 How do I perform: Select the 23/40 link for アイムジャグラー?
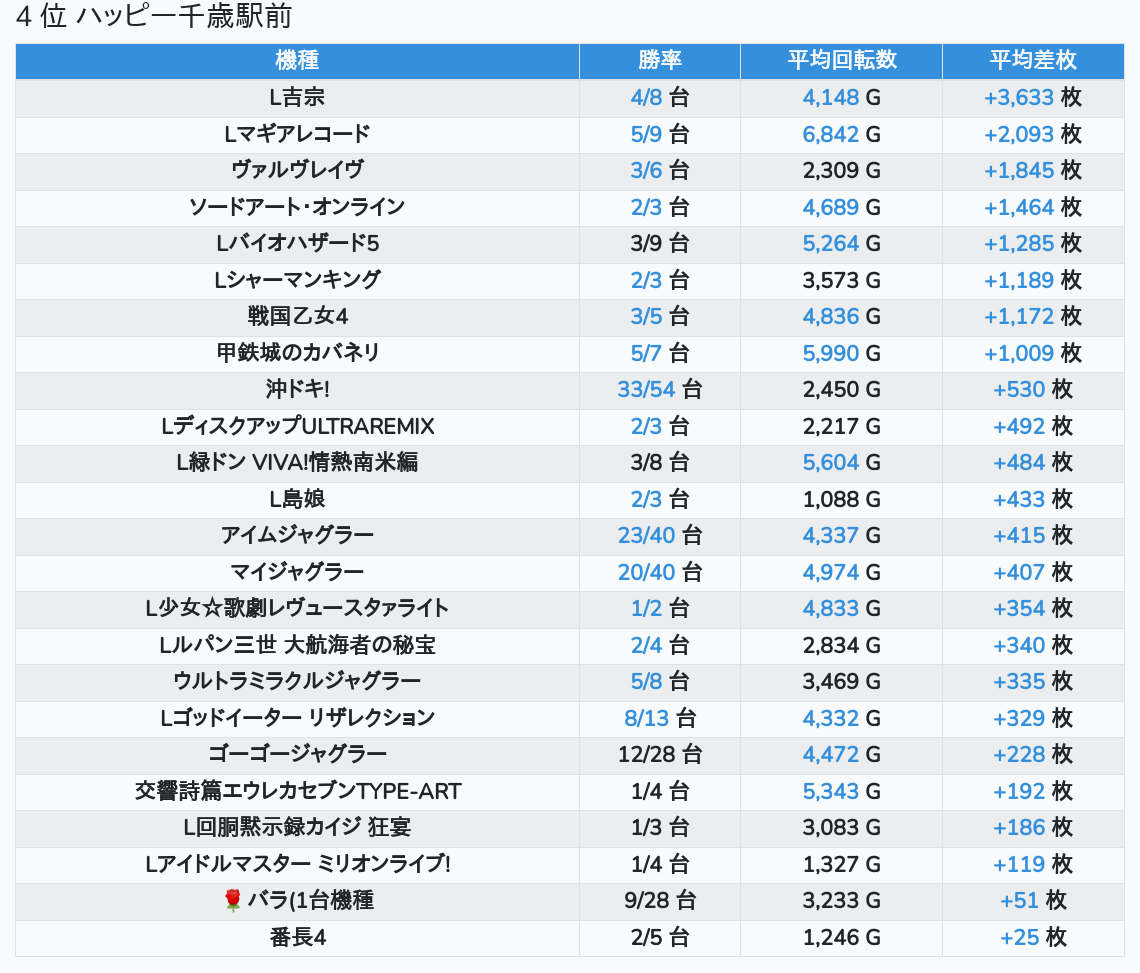(646, 535)
